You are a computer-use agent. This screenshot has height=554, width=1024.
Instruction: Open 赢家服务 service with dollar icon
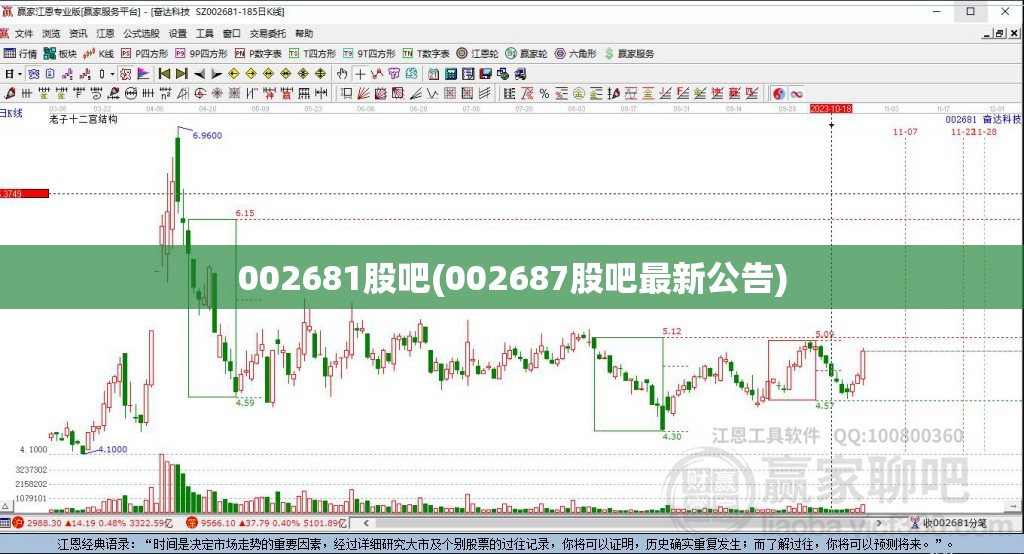pos(629,54)
